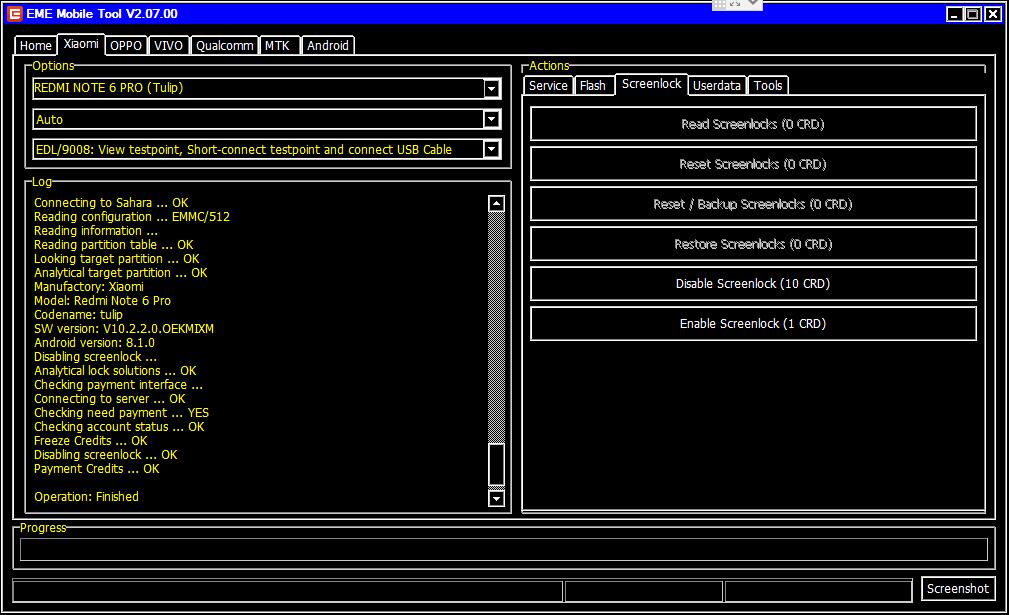1009x615 pixels.
Task: Expand the EDL/9008 connection mode dropdown
Action: [492, 149]
